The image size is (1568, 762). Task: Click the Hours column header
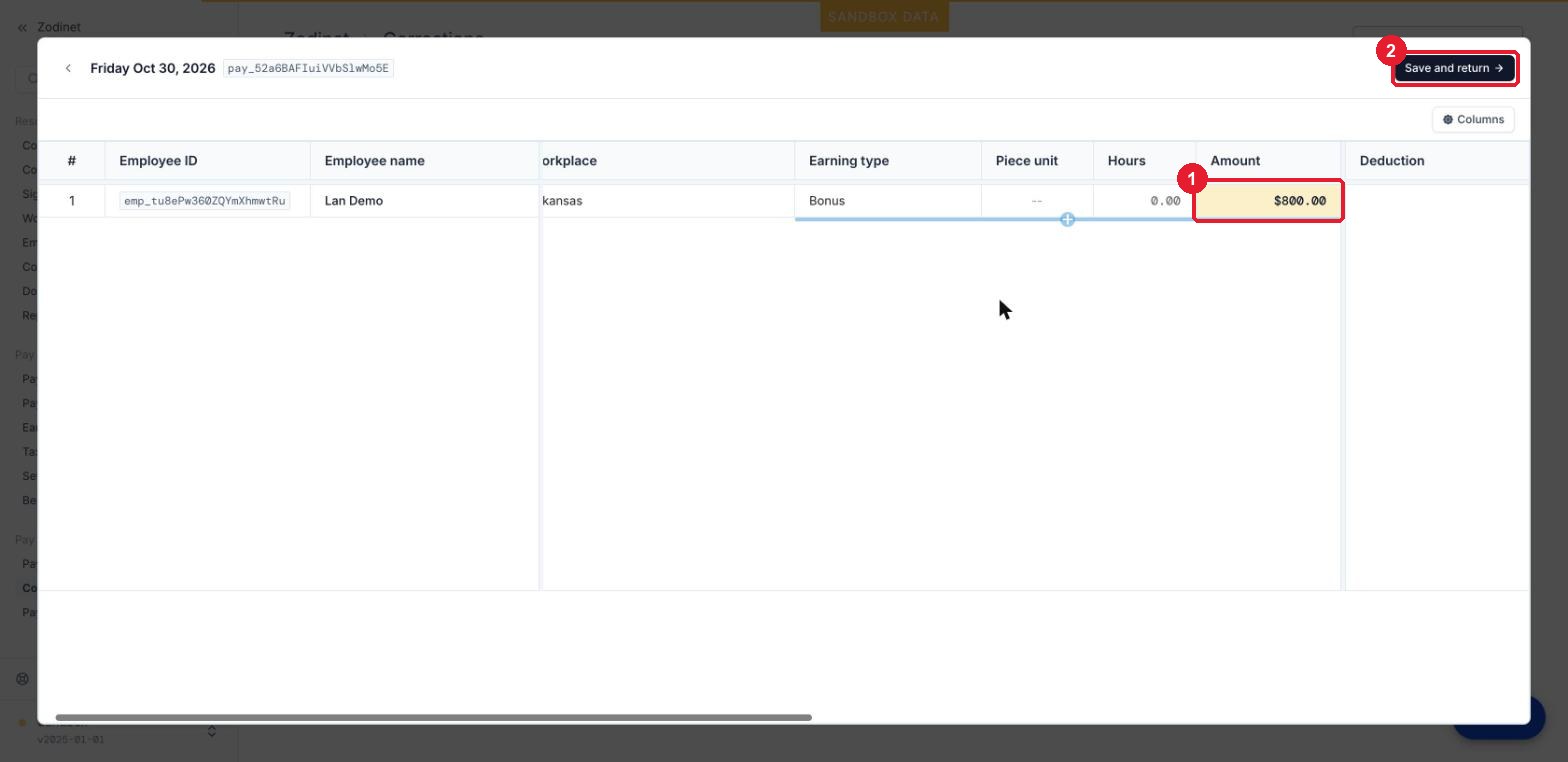(1144, 161)
